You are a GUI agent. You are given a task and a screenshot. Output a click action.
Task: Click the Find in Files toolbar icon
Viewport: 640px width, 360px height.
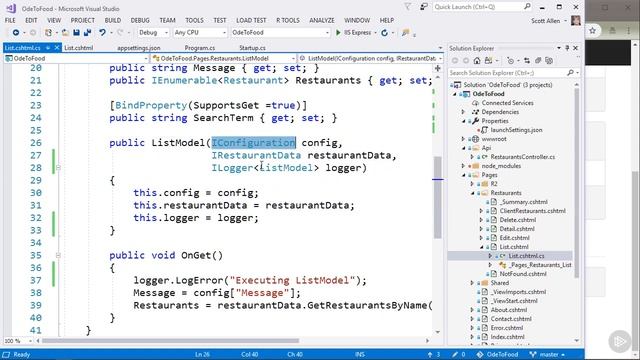(405, 33)
